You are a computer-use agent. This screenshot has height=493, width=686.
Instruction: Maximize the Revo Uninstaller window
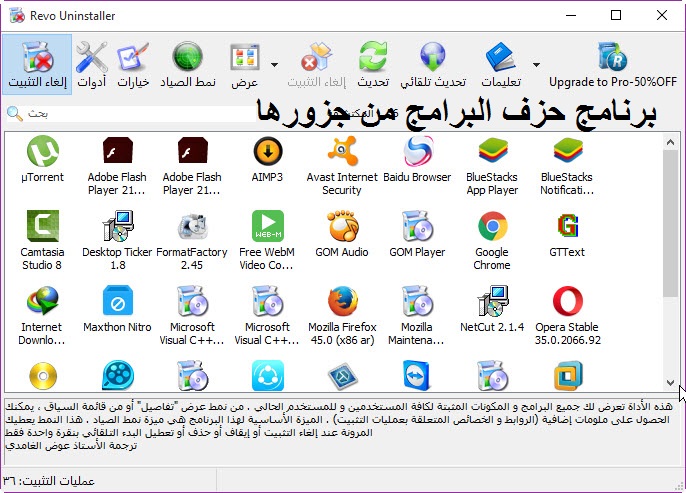pyautogui.click(x=616, y=15)
